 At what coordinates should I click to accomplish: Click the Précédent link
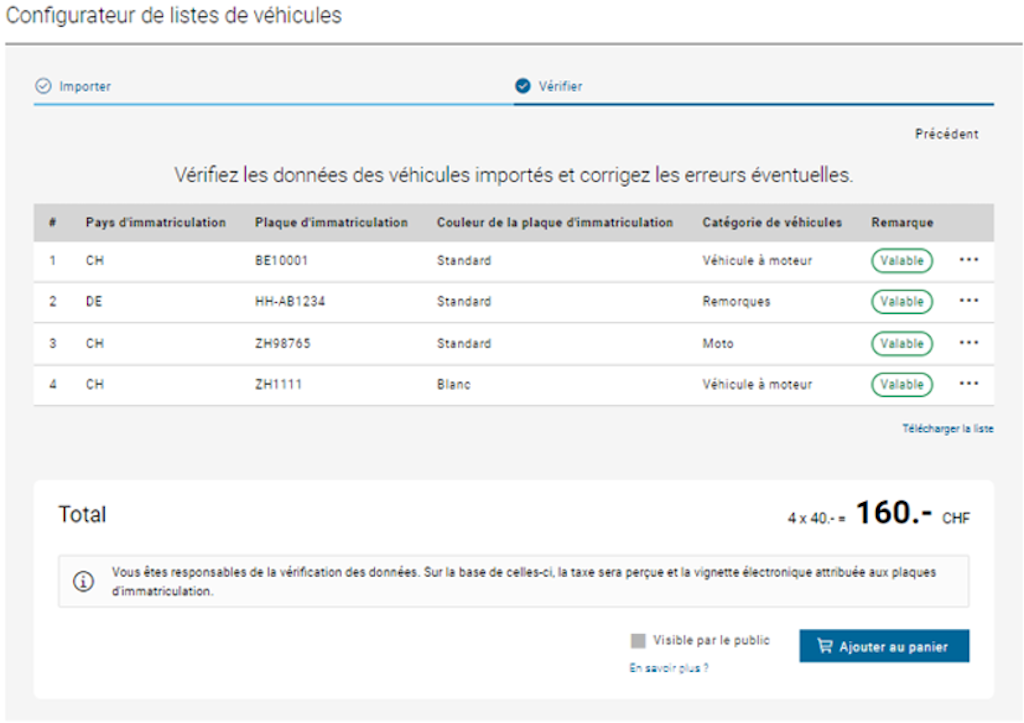click(x=948, y=133)
